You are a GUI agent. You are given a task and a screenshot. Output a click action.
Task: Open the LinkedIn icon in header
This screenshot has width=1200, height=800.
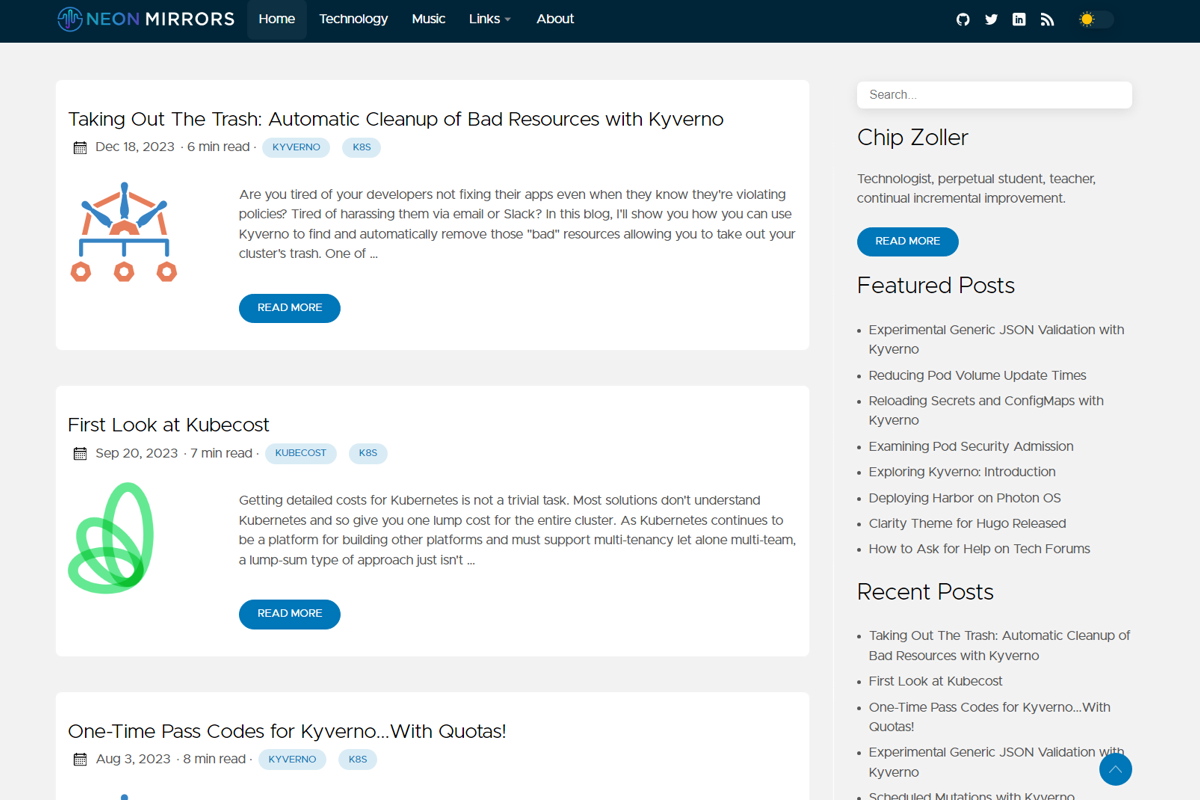pos(1019,19)
